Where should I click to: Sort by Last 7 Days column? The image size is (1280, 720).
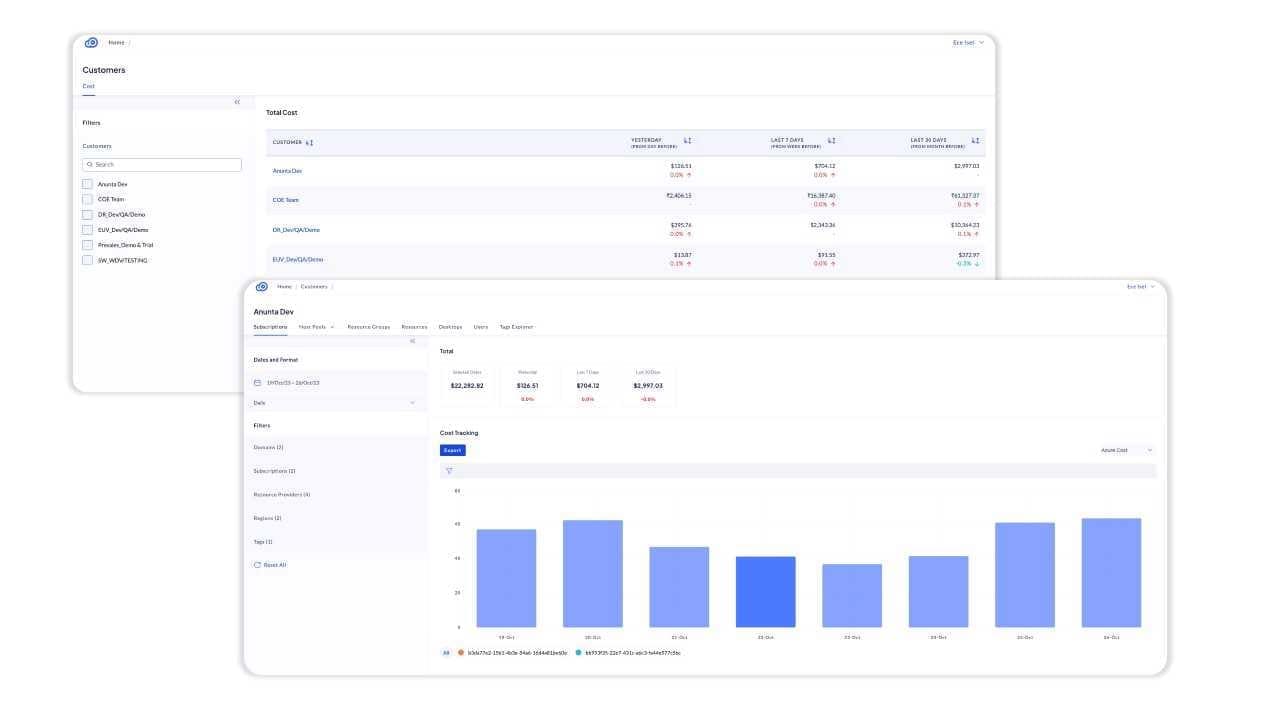point(831,141)
